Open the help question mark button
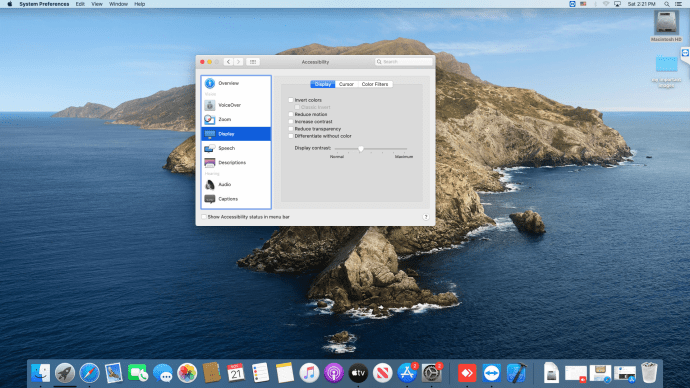The height and width of the screenshot is (388, 690). click(x=426, y=217)
